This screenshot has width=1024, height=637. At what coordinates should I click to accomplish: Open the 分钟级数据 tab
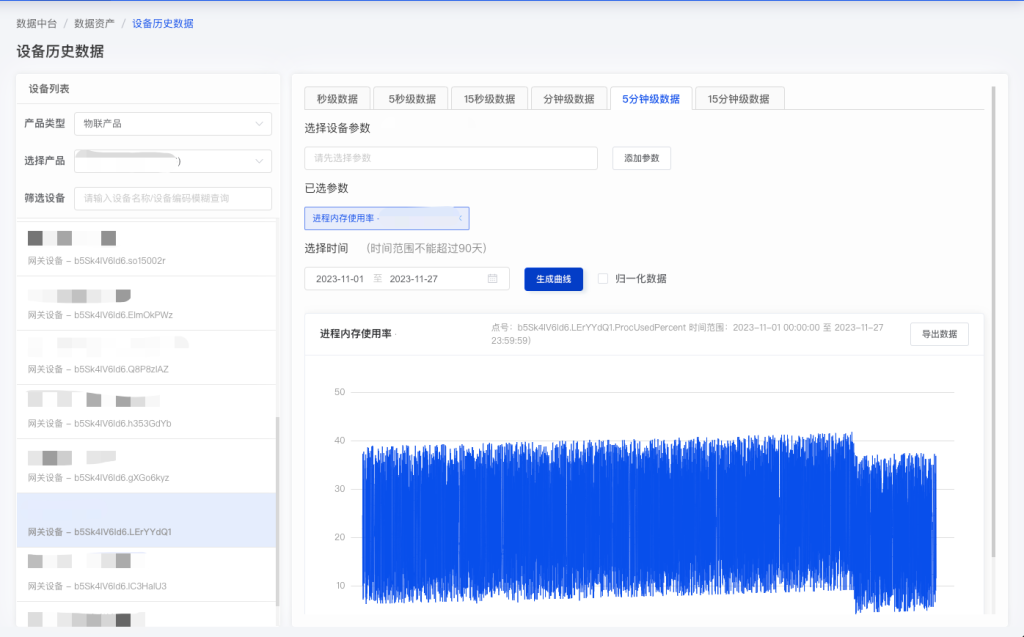(569, 98)
